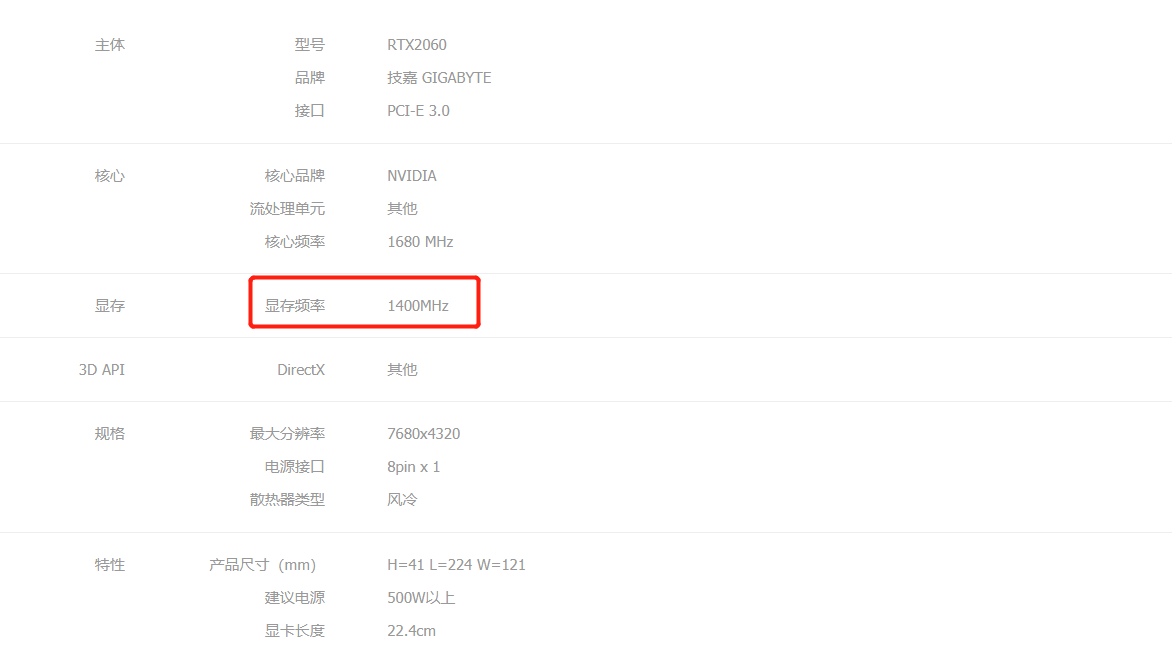Click the 3D API section label
Screen dimensions: 1172x652
tap(102, 370)
